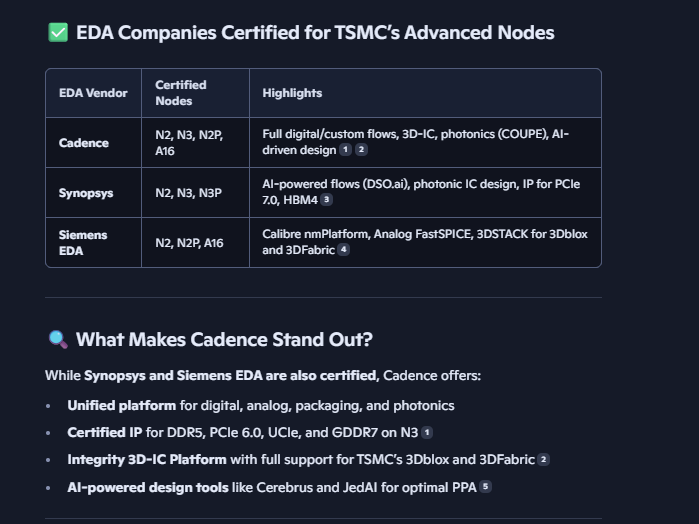Screen dimensions: 699x524
Task: Click the Highlights column header
Action: [292, 93]
